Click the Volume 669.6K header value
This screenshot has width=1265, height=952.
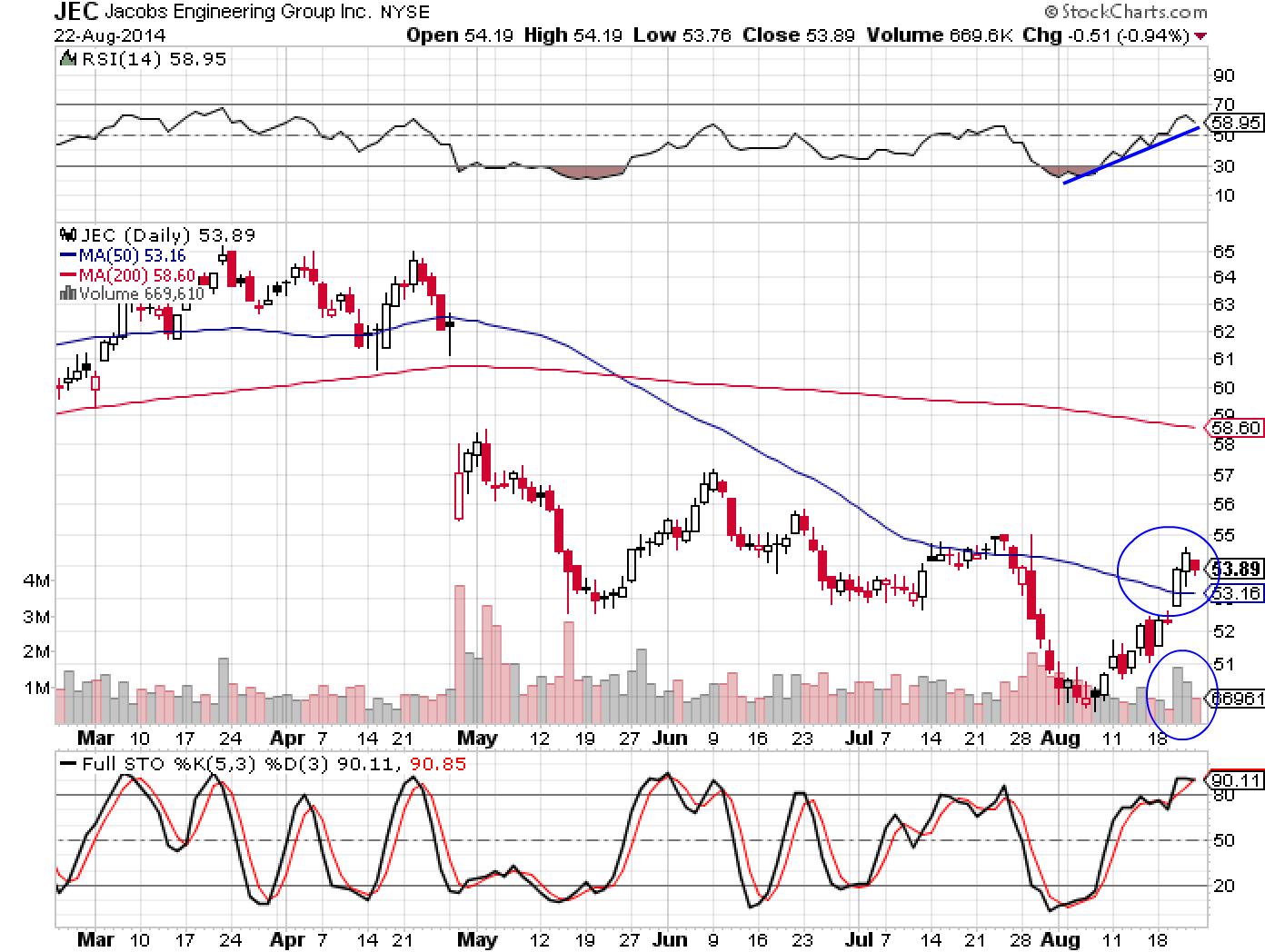coord(940,35)
